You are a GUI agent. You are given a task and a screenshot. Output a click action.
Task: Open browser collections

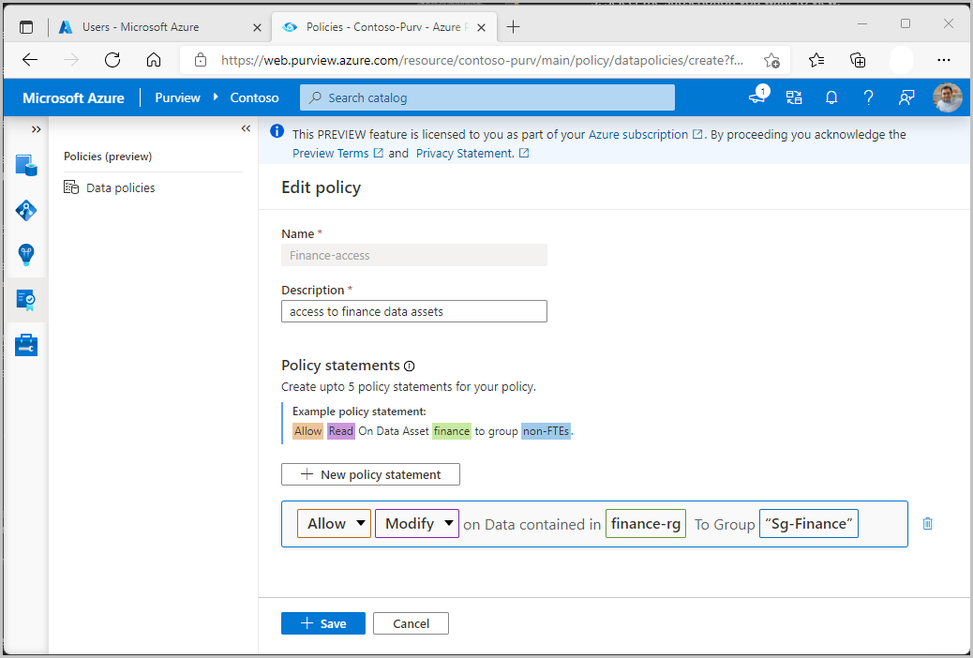[x=858, y=60]
